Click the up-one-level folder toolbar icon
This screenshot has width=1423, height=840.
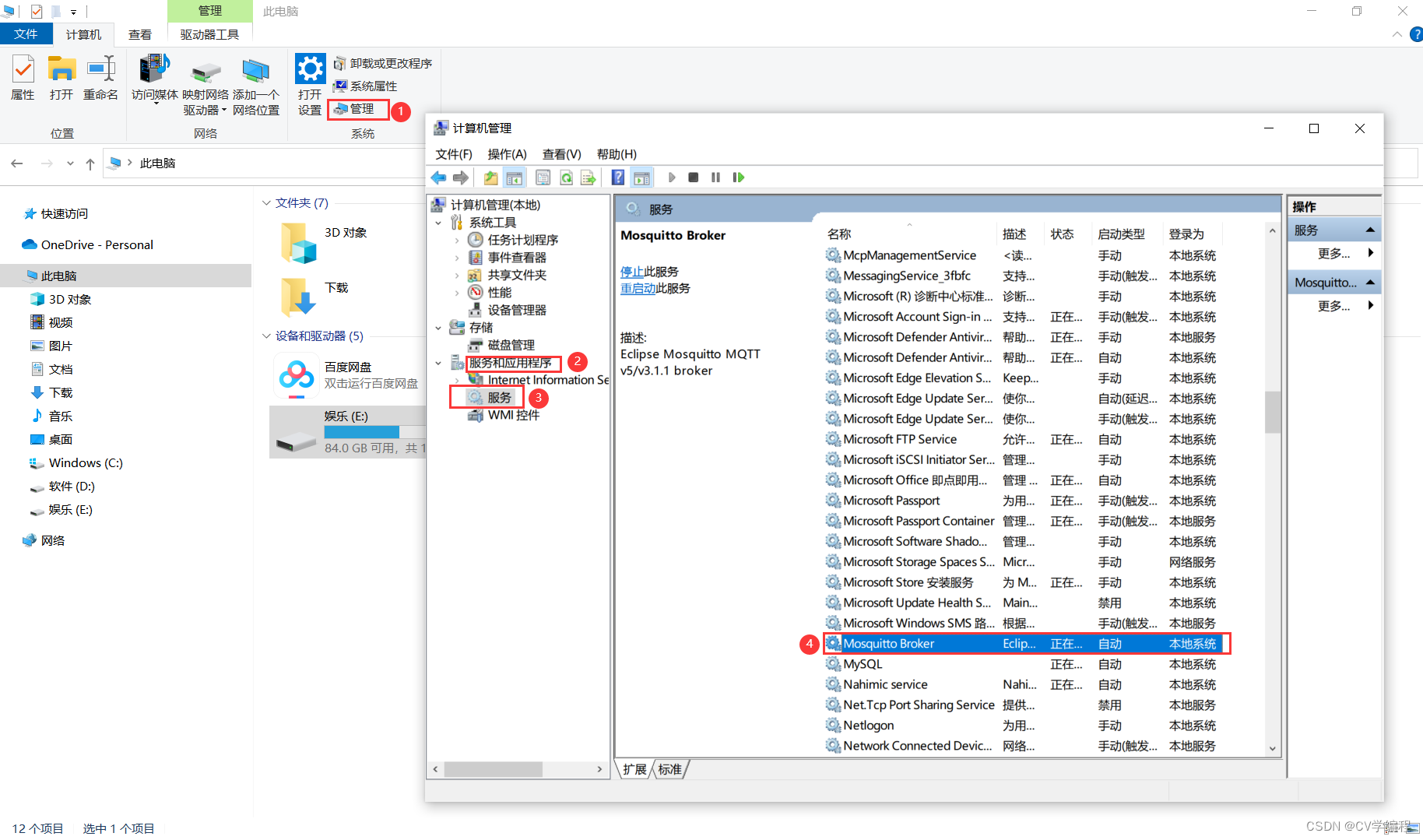coord(490,177)
